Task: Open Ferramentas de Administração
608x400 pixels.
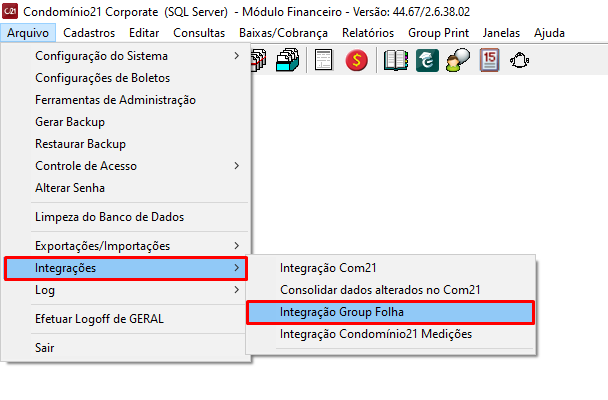Action: (x=126, y=100)
